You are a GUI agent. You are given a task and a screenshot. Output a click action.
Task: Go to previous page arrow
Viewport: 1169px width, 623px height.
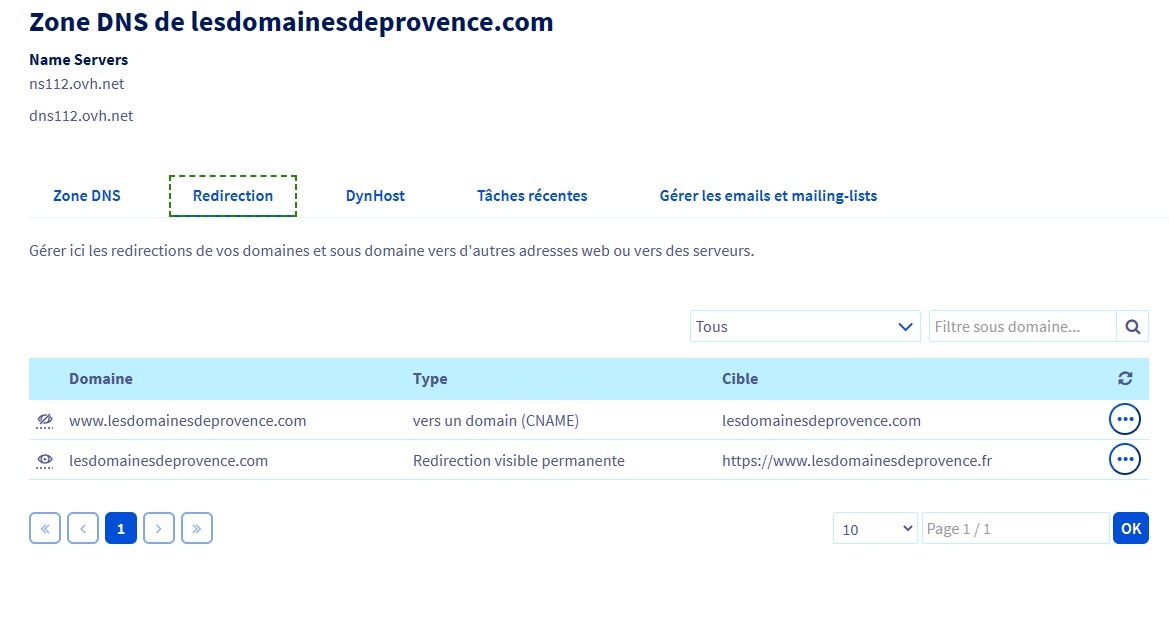pos(83,528)
